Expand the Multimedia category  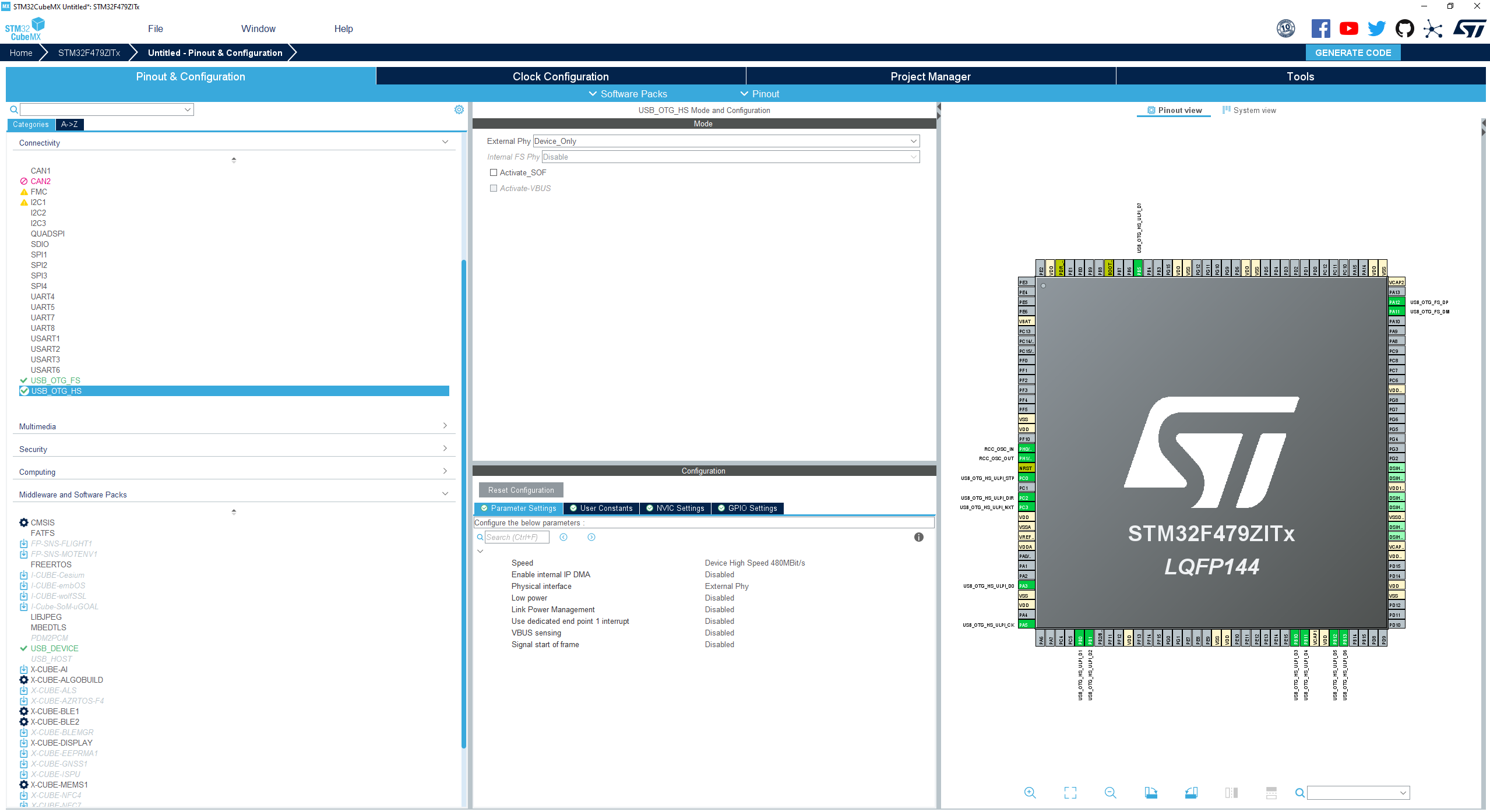pos(445,425)
